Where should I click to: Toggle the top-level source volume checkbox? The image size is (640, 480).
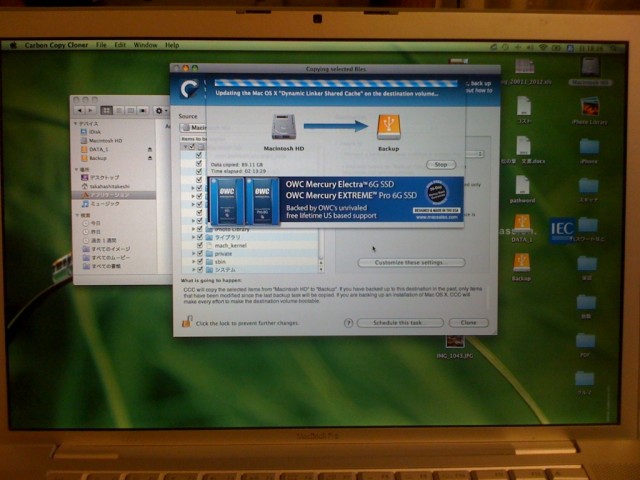pyautogui.click(x=192, y=146)
